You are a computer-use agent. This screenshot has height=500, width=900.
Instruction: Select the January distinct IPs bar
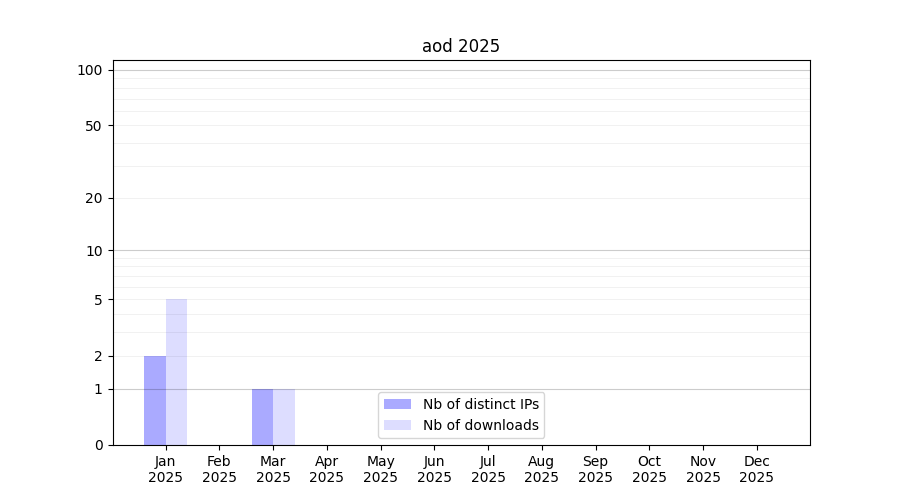(155, 400)
